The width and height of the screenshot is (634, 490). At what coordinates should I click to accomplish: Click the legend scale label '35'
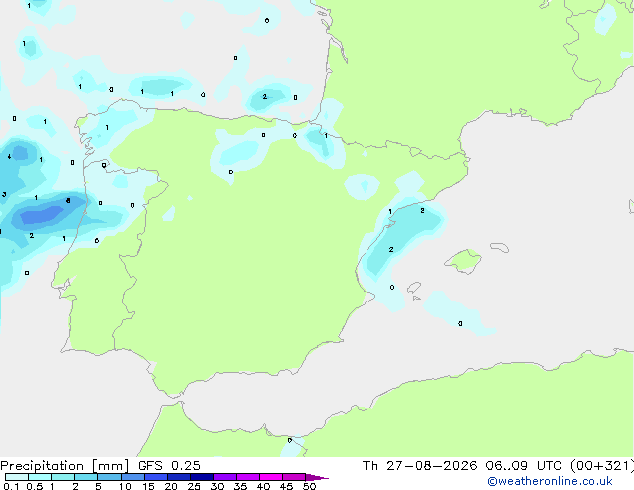click(x=240, y=486)
